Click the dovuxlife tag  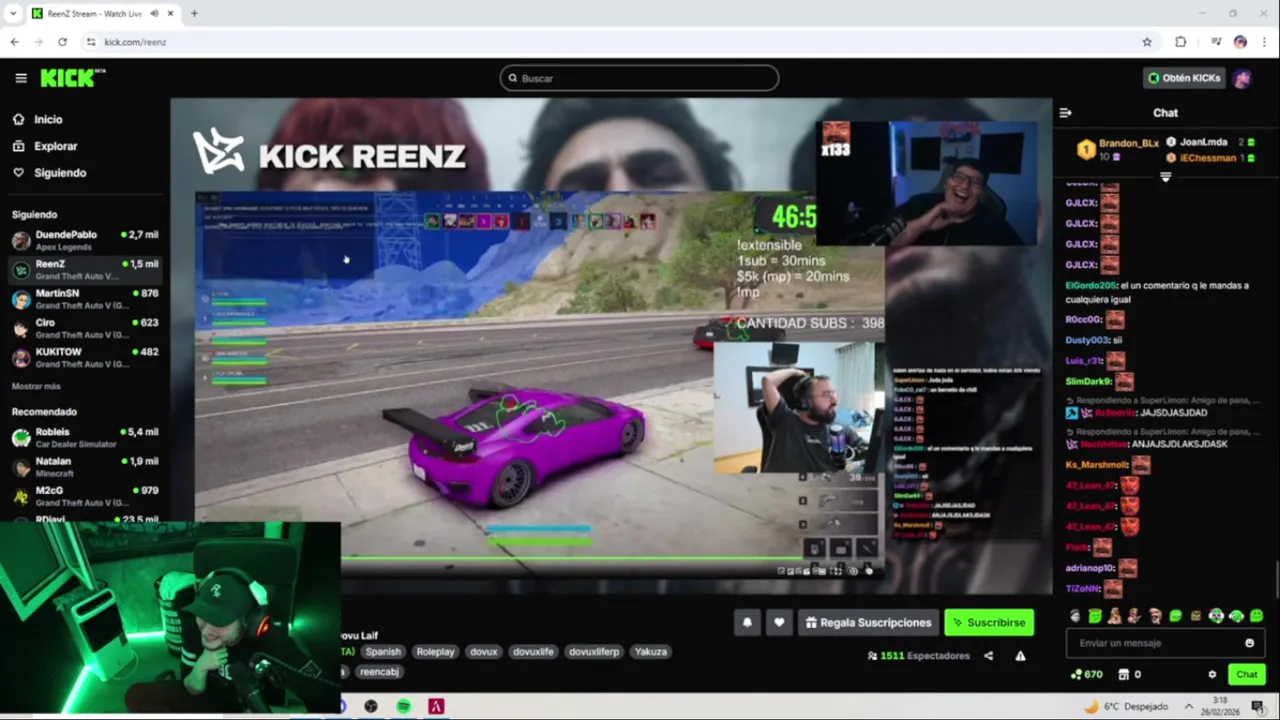533,651
